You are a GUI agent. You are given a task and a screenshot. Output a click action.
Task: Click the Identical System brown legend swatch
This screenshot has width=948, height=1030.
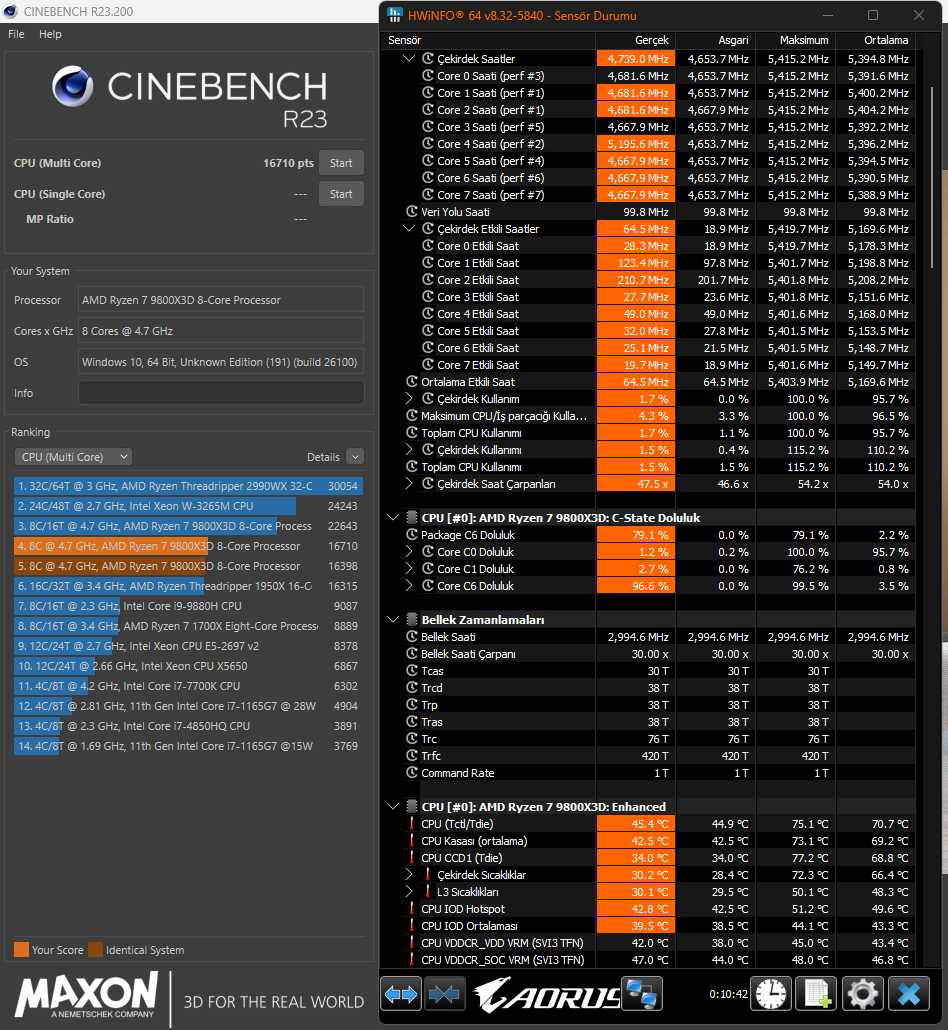(x=95, y=950)
